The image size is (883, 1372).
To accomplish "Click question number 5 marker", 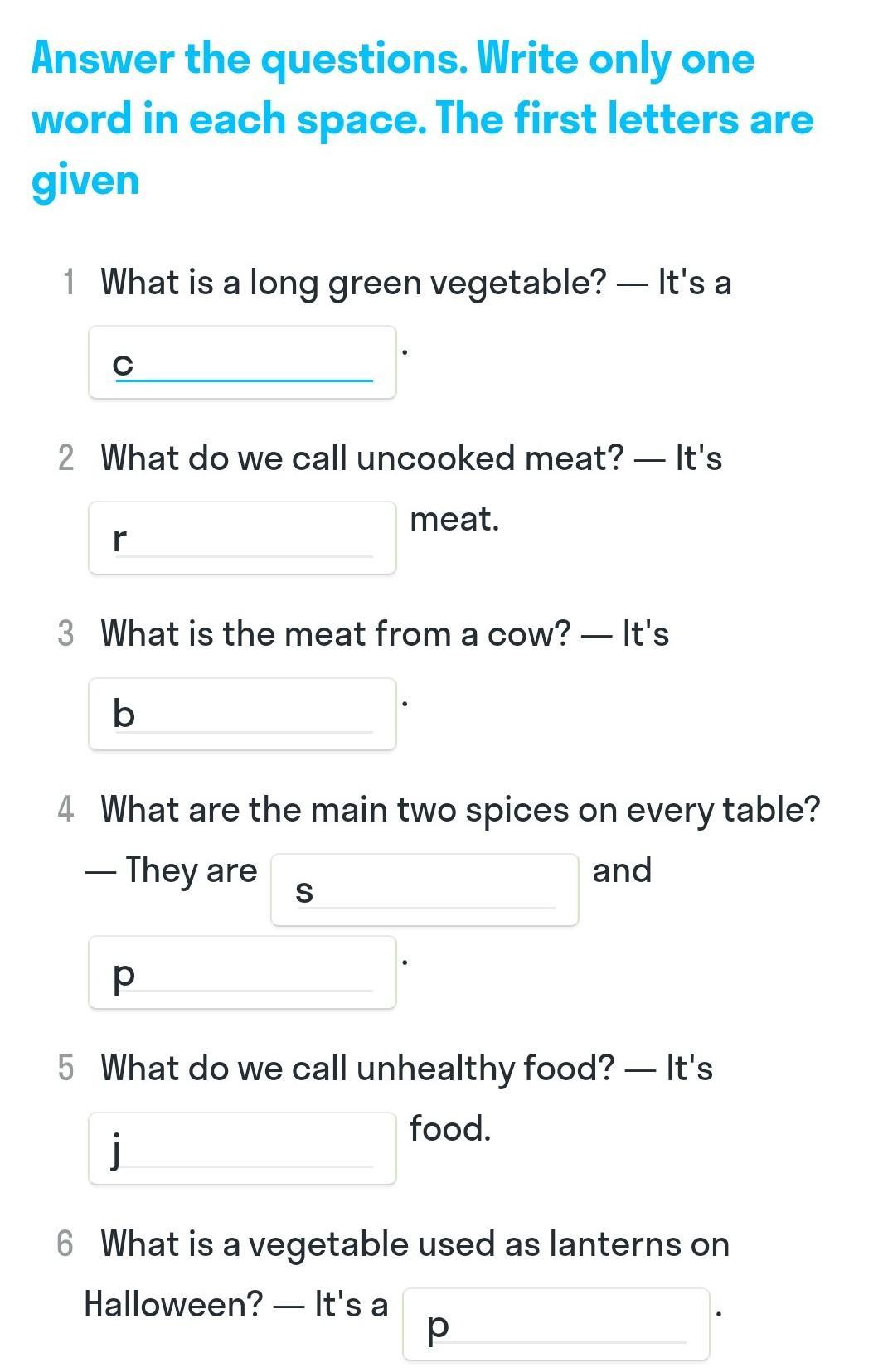I will point(66,1069).
